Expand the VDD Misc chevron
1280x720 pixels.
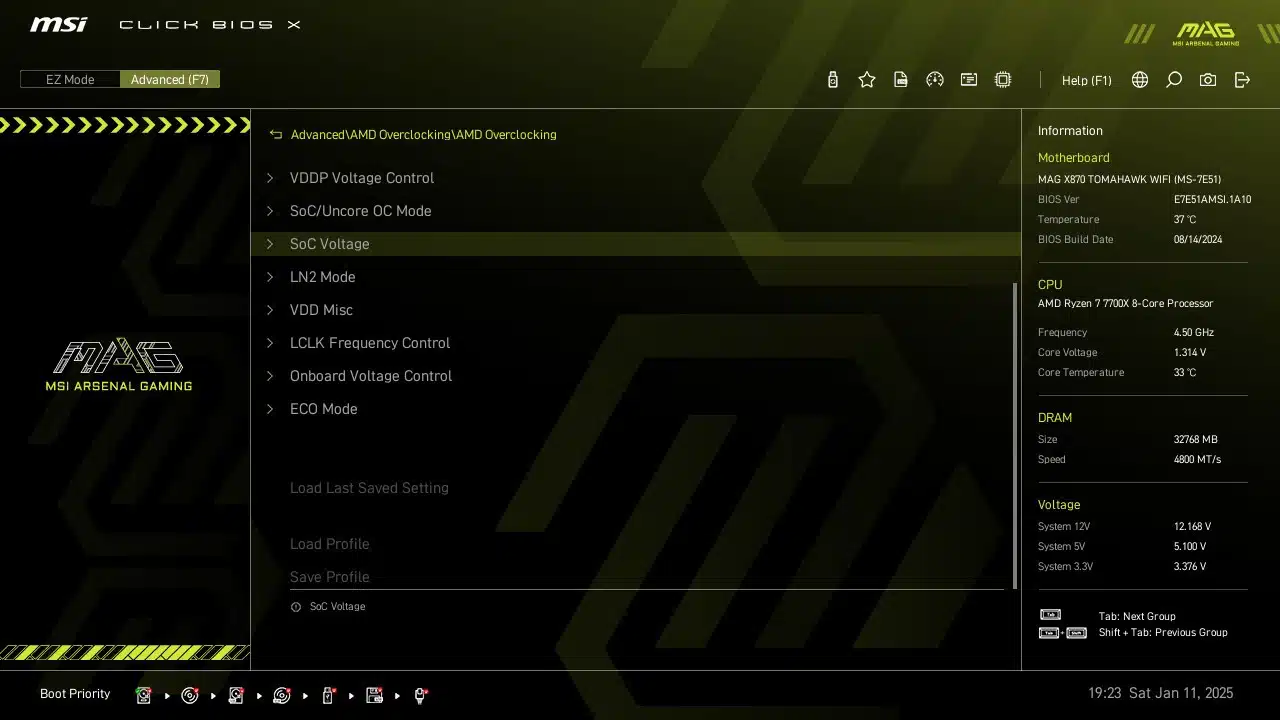[x=270, y=310]
